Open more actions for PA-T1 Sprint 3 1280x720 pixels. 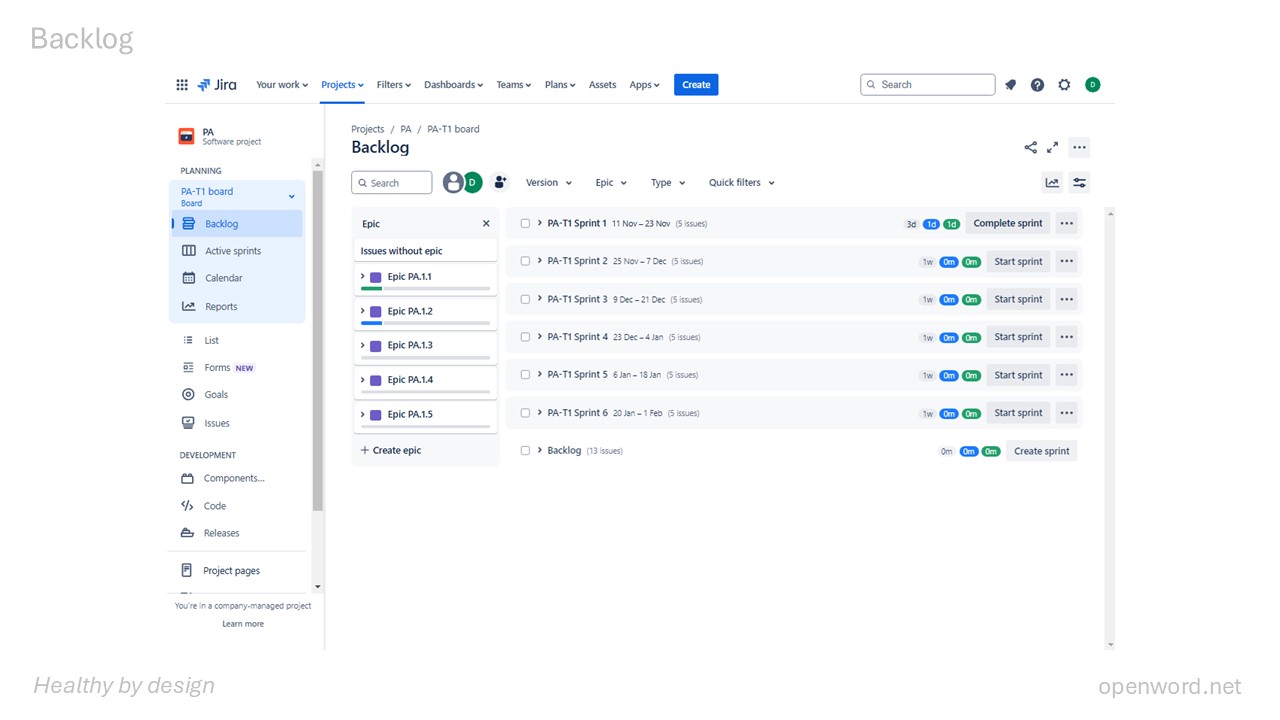[1066, 299]
